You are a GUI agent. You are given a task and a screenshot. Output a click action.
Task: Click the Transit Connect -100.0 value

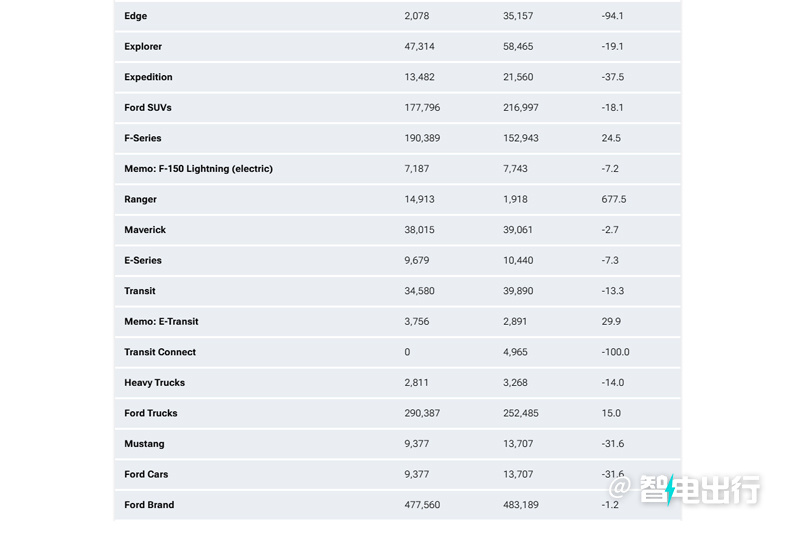coord(615,352)
